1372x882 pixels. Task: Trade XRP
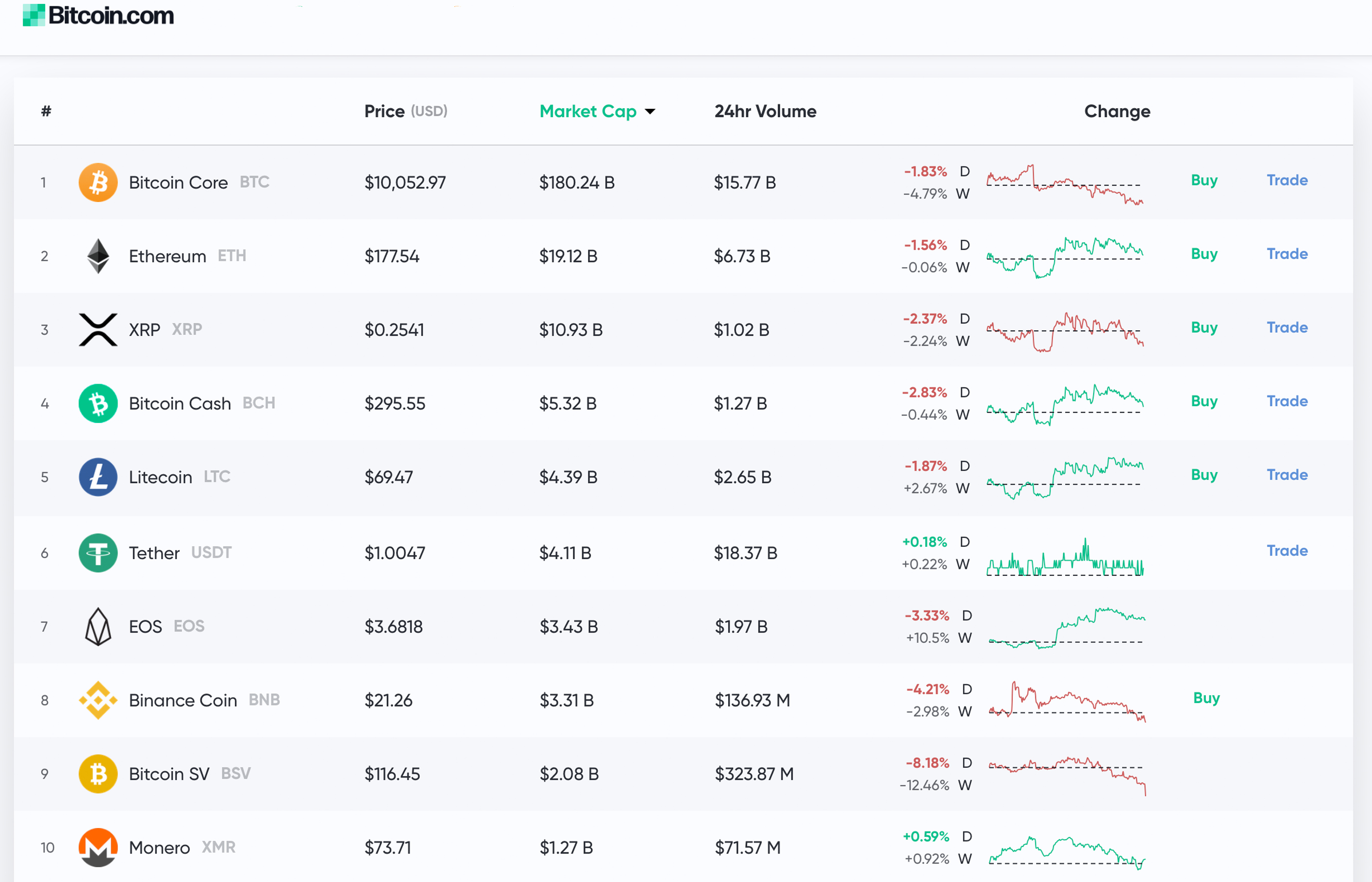coord(1287,328)
